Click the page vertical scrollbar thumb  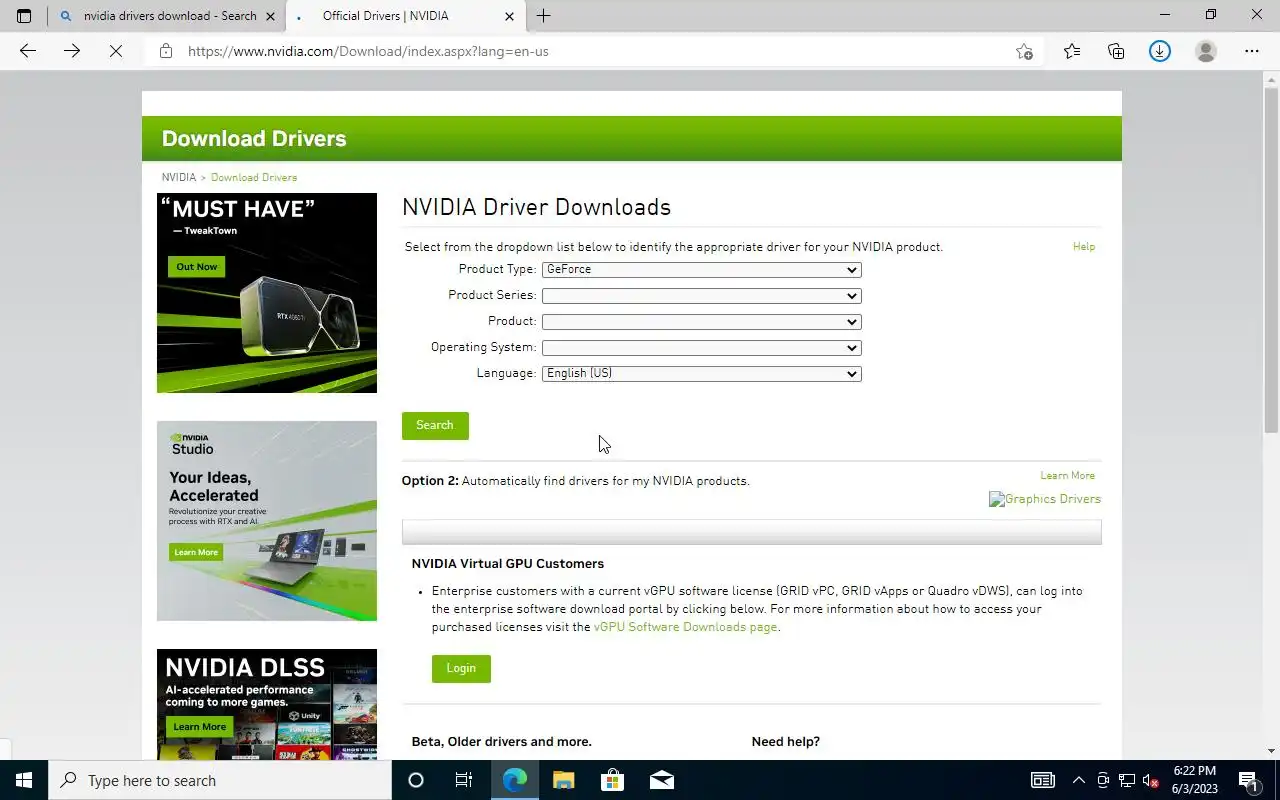1271,260
